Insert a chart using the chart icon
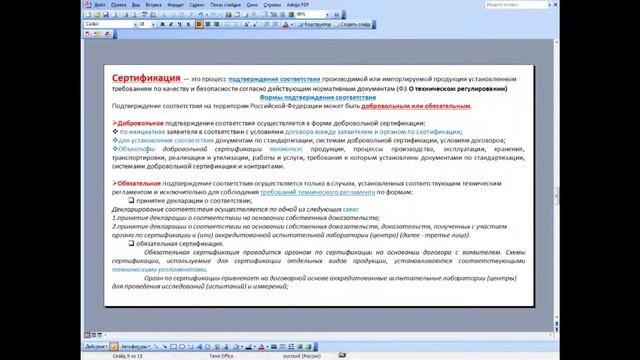Image resolution: width=640 pixels, height=360 pixels. [x=229, y=14]
